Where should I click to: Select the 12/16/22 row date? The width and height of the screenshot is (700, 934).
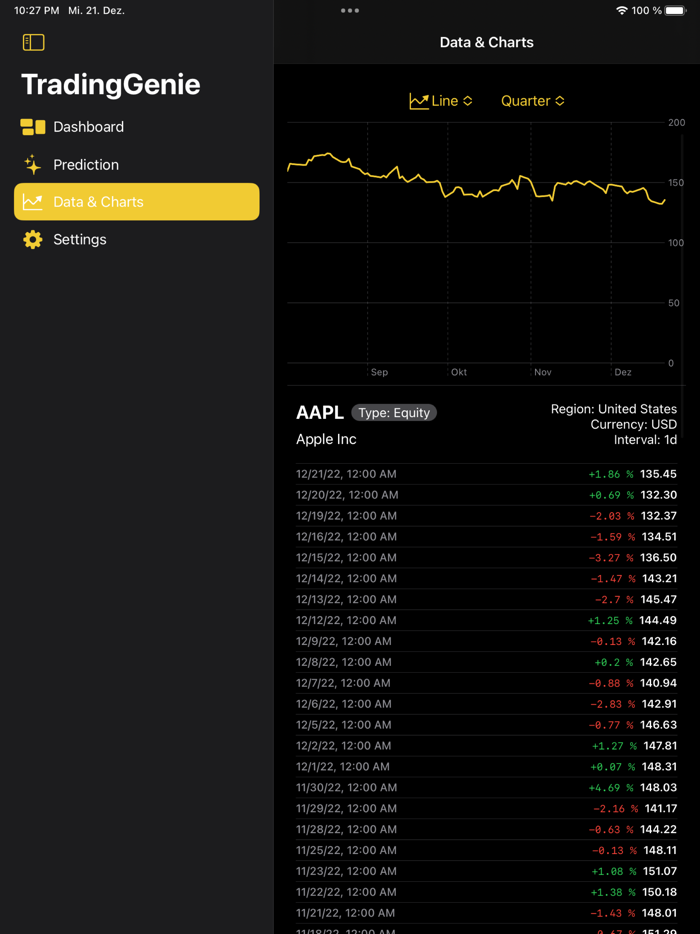click(346, 537)
